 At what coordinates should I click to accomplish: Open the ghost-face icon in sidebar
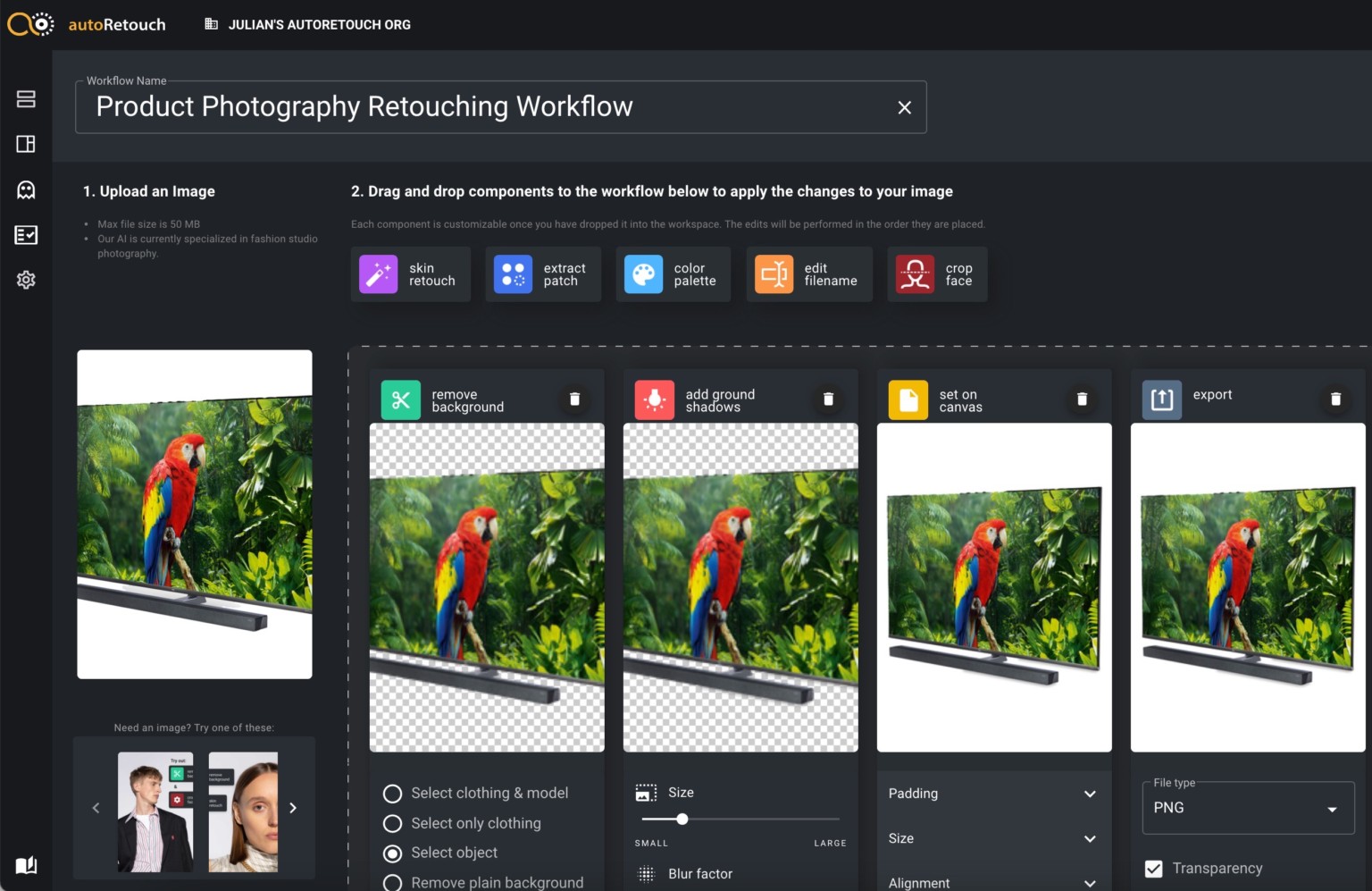point(26,189)
